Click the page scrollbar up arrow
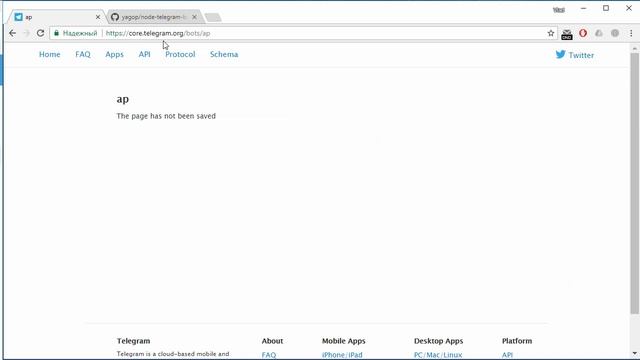 634,49
